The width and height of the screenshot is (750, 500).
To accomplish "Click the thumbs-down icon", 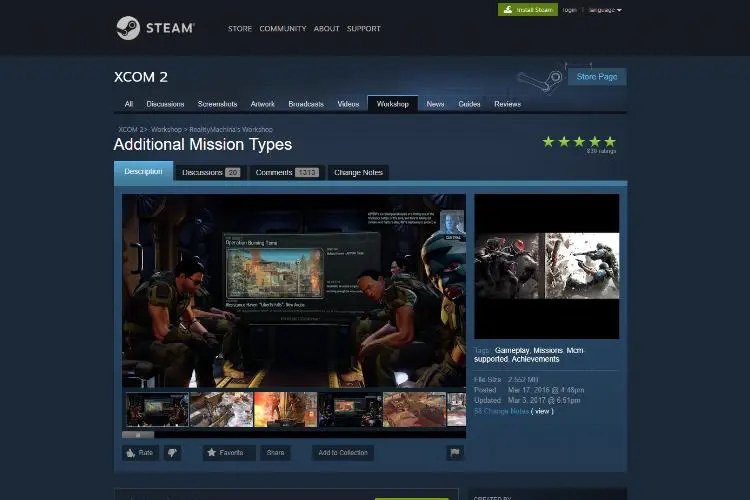I will click(x=173, y=453).
